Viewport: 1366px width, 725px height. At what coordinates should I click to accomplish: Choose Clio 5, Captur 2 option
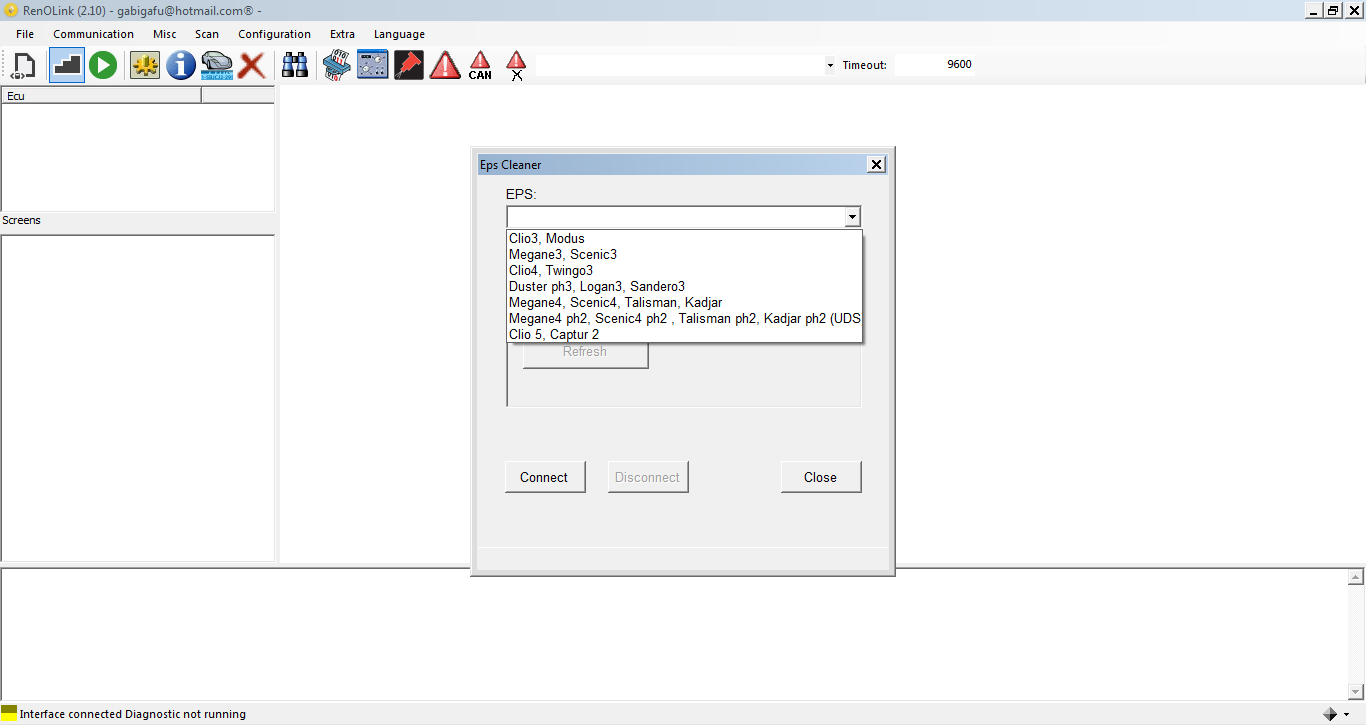pyautogui.click(x=685, y=335)
